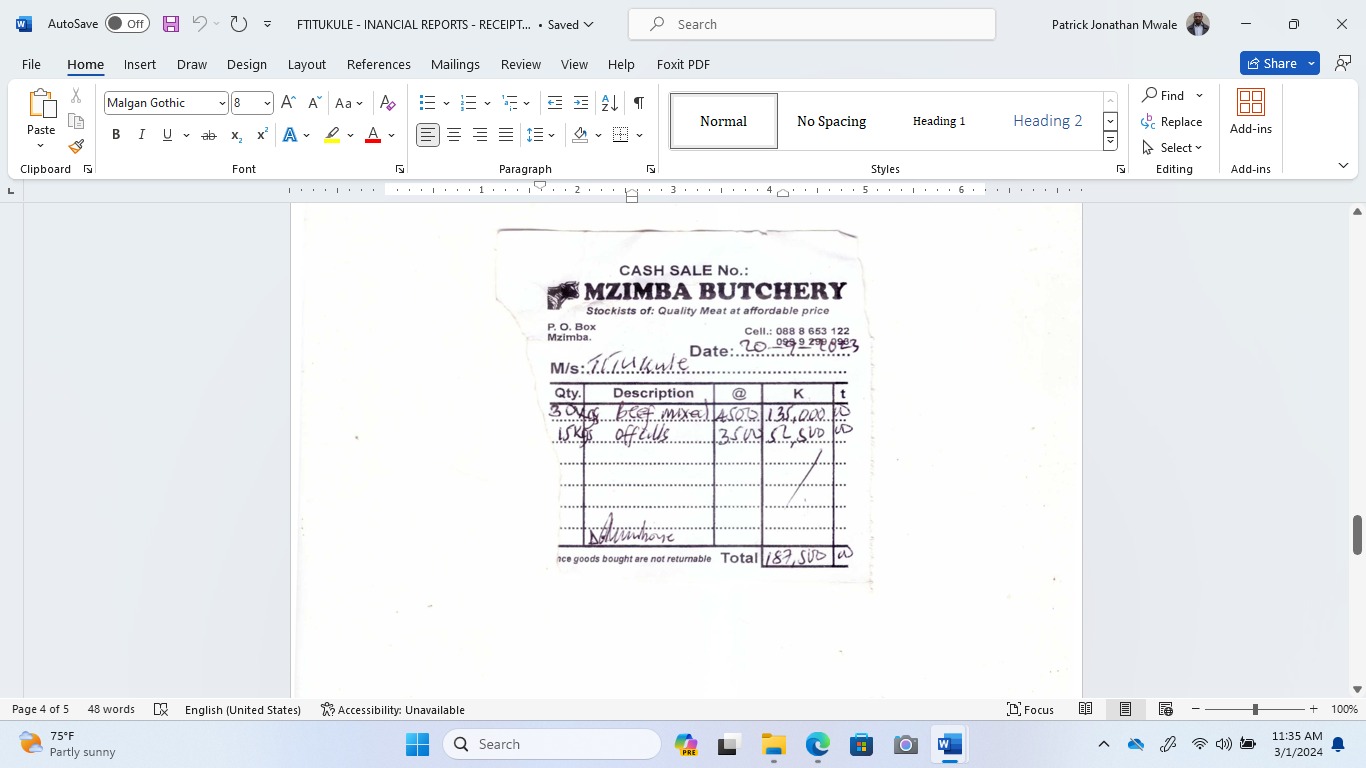The image size is (1366, 768).
Task: Open the Foxit PDF tab
Action: click(x=683, y=64)
